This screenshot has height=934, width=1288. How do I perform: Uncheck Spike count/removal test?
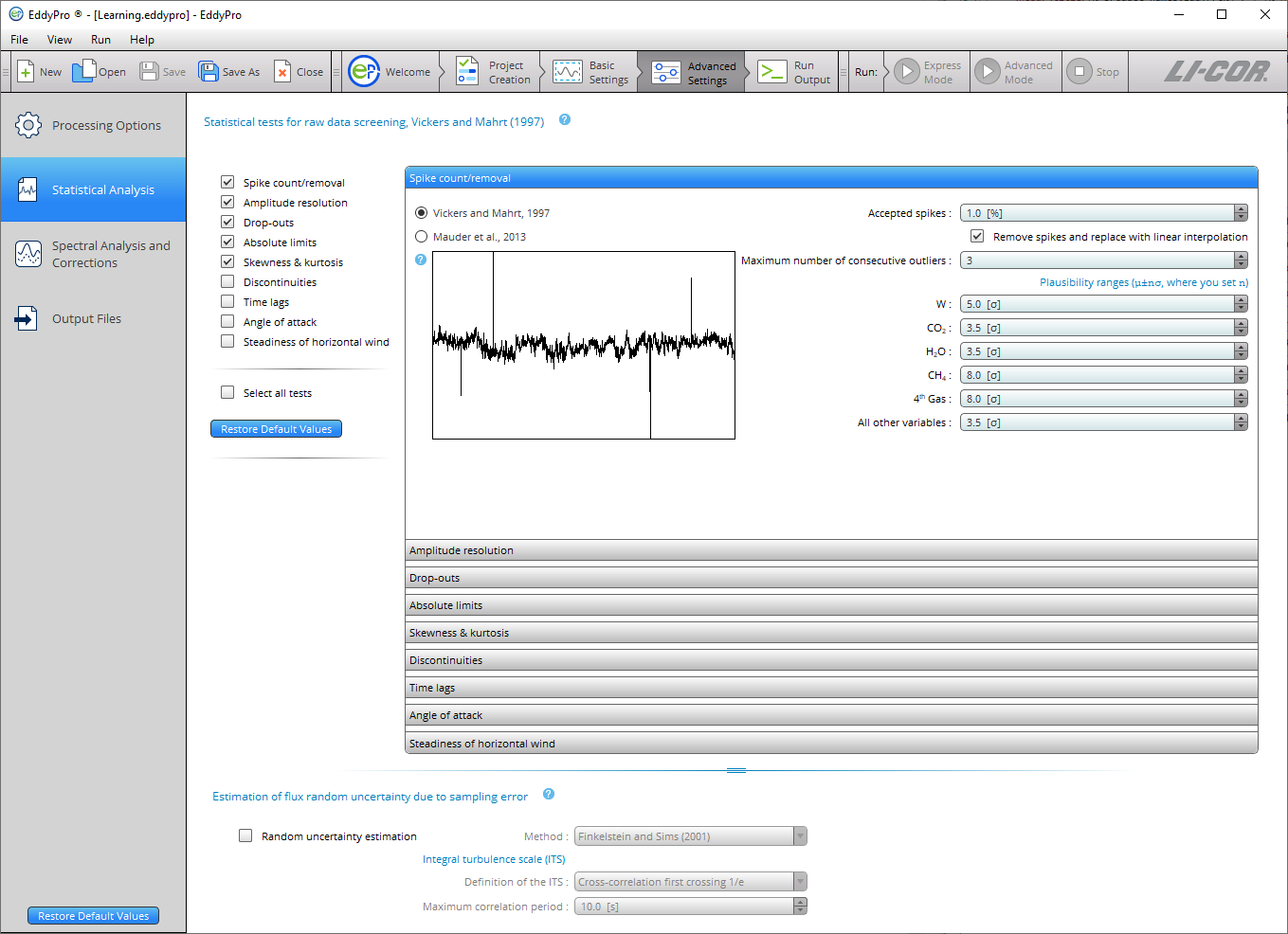(227, 182)
